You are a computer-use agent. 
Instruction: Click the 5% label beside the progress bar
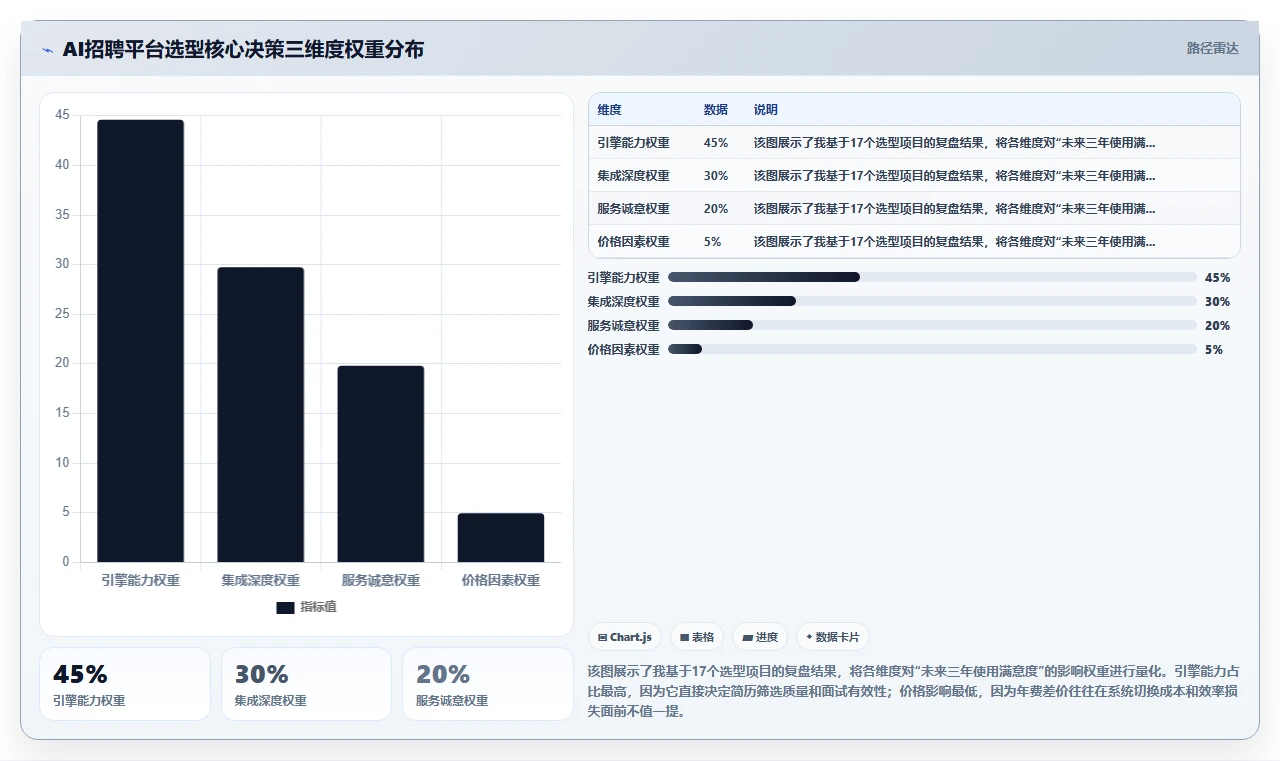1214,349
